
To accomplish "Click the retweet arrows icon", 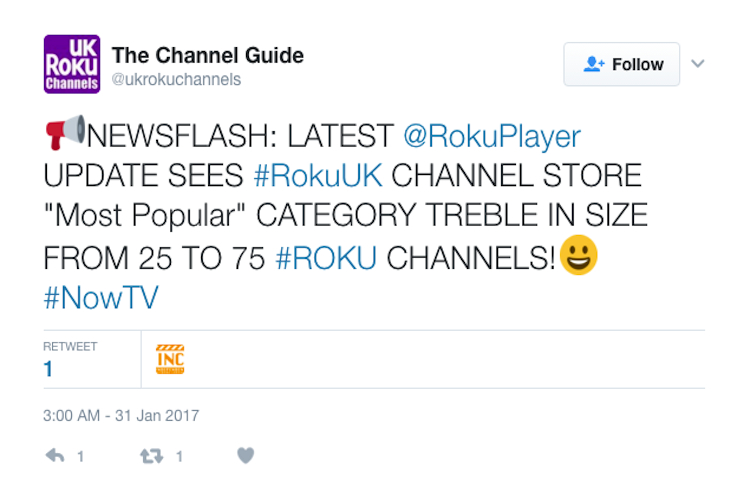I will pos(152,456).
